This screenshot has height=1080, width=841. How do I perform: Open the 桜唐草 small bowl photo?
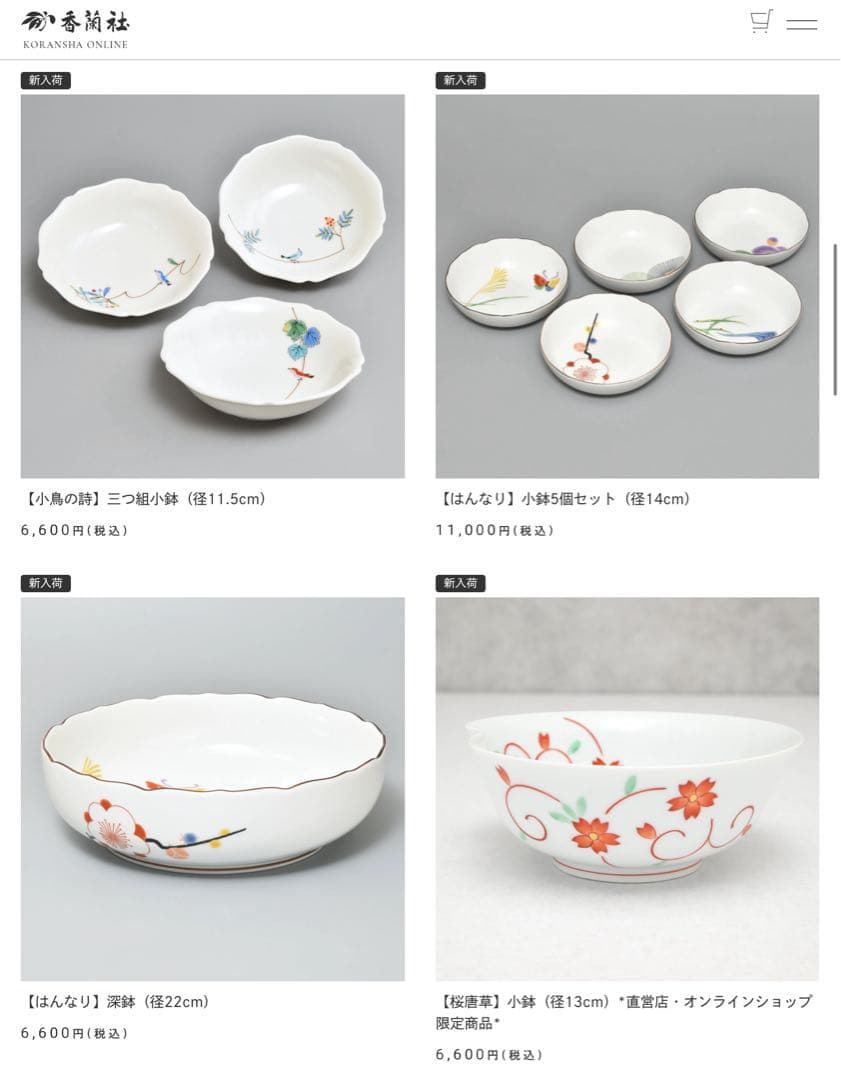[627, 789]
